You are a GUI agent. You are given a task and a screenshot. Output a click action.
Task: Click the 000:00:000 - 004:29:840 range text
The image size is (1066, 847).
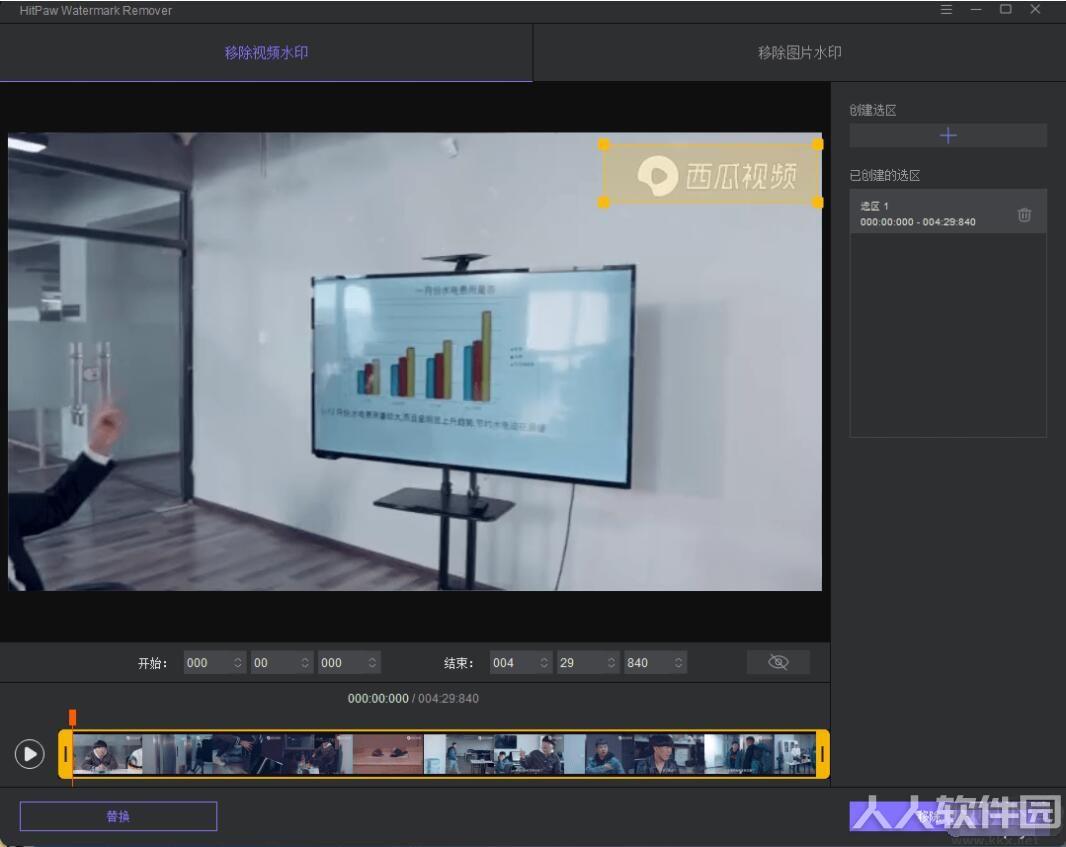click(918, 222)
